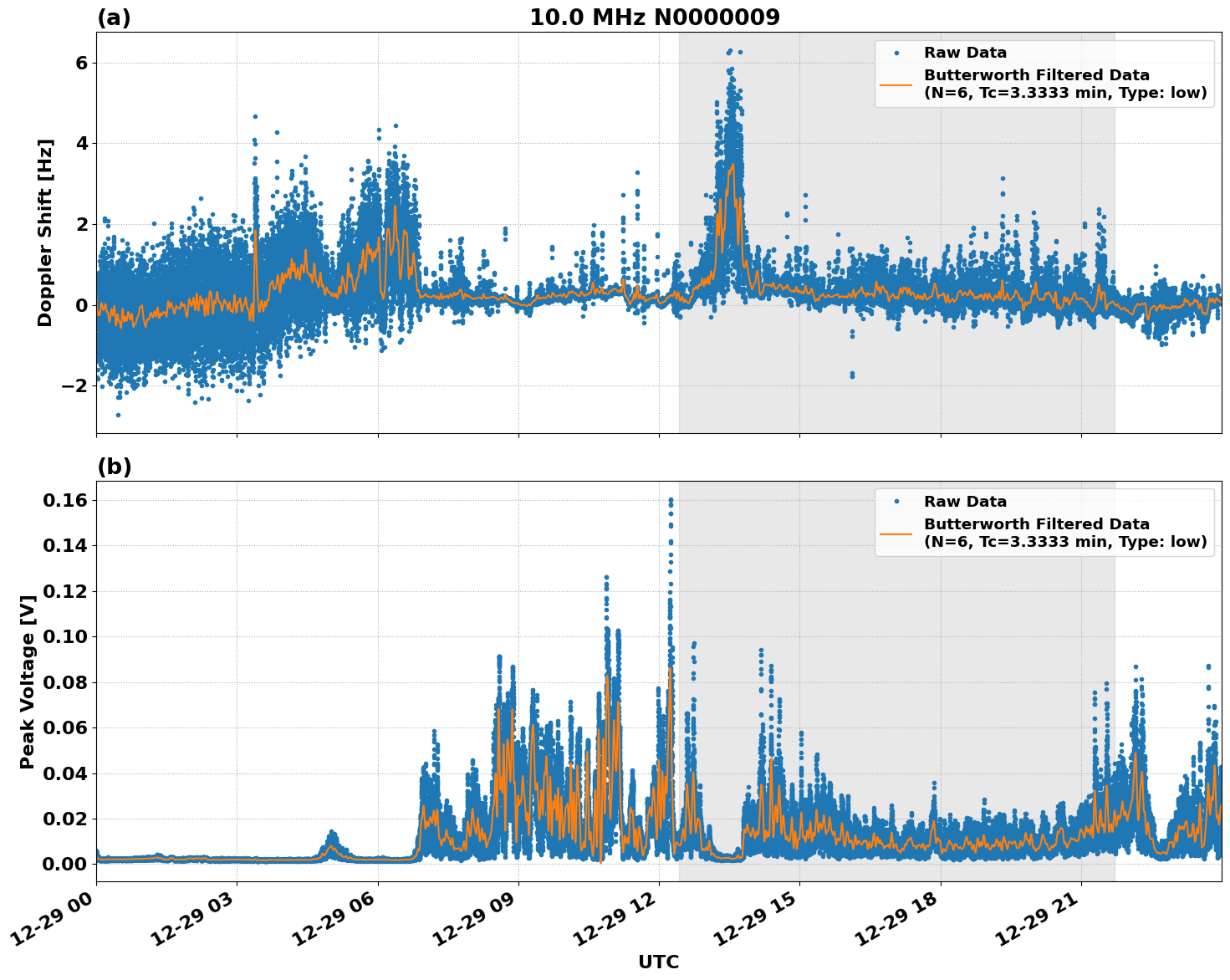Click the "10.0 MHz N0000009" plot title
Screen dimensions: 1230x980
(654, 18)
